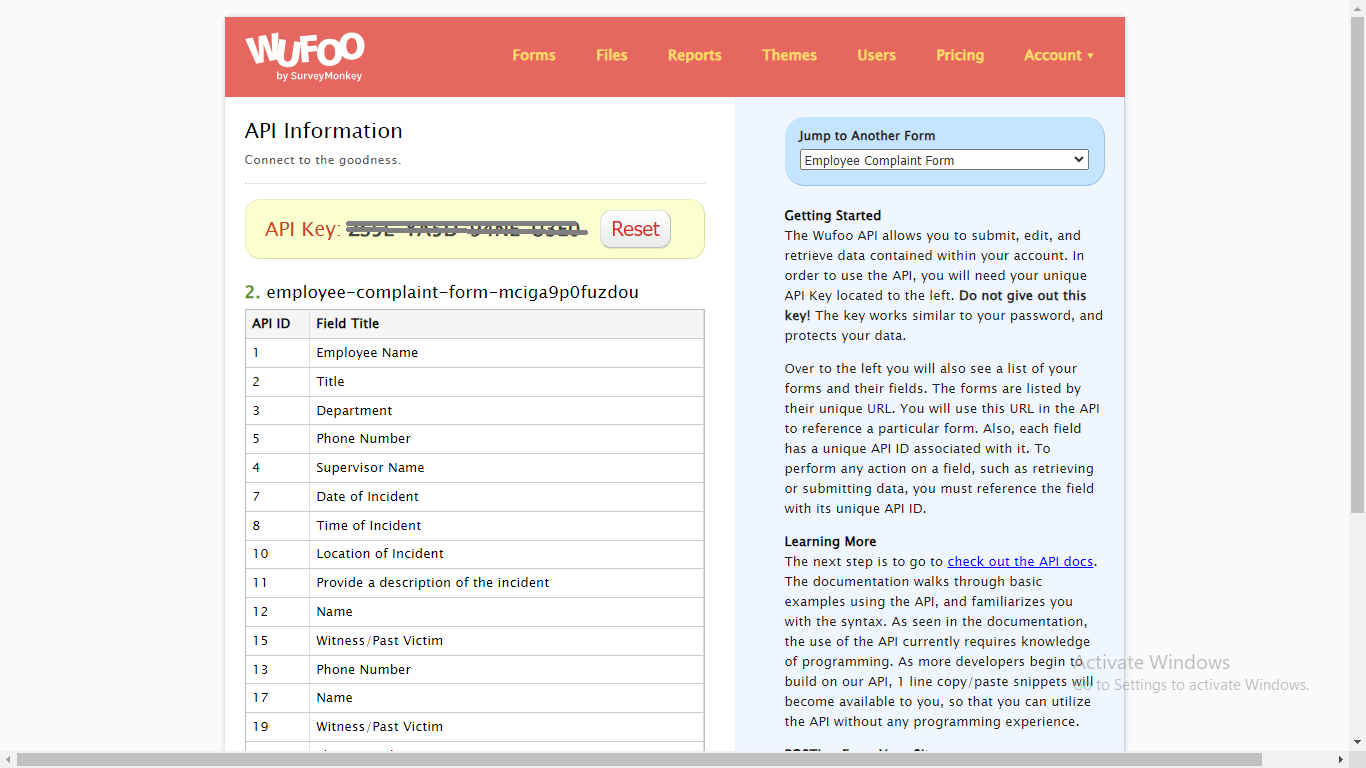Click the 'Jump to Another Form' label
Viewport: 1366px width, 768px height.
pos(867,136)
